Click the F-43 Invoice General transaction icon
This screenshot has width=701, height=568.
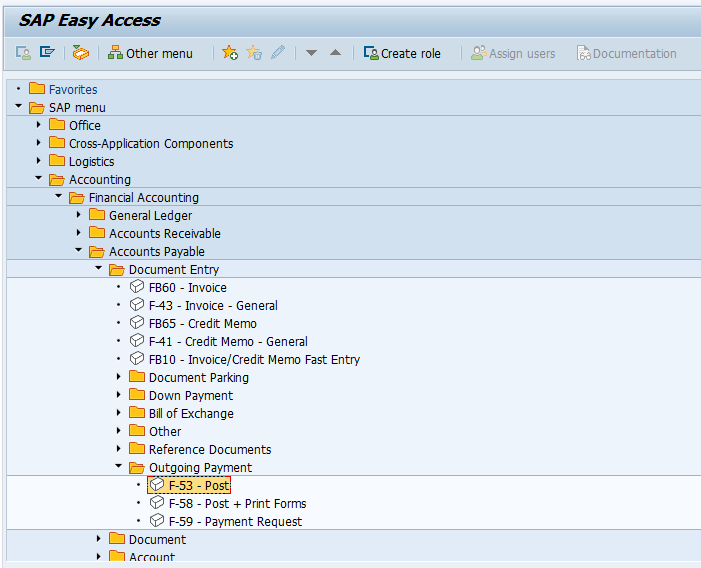point(137,304)
